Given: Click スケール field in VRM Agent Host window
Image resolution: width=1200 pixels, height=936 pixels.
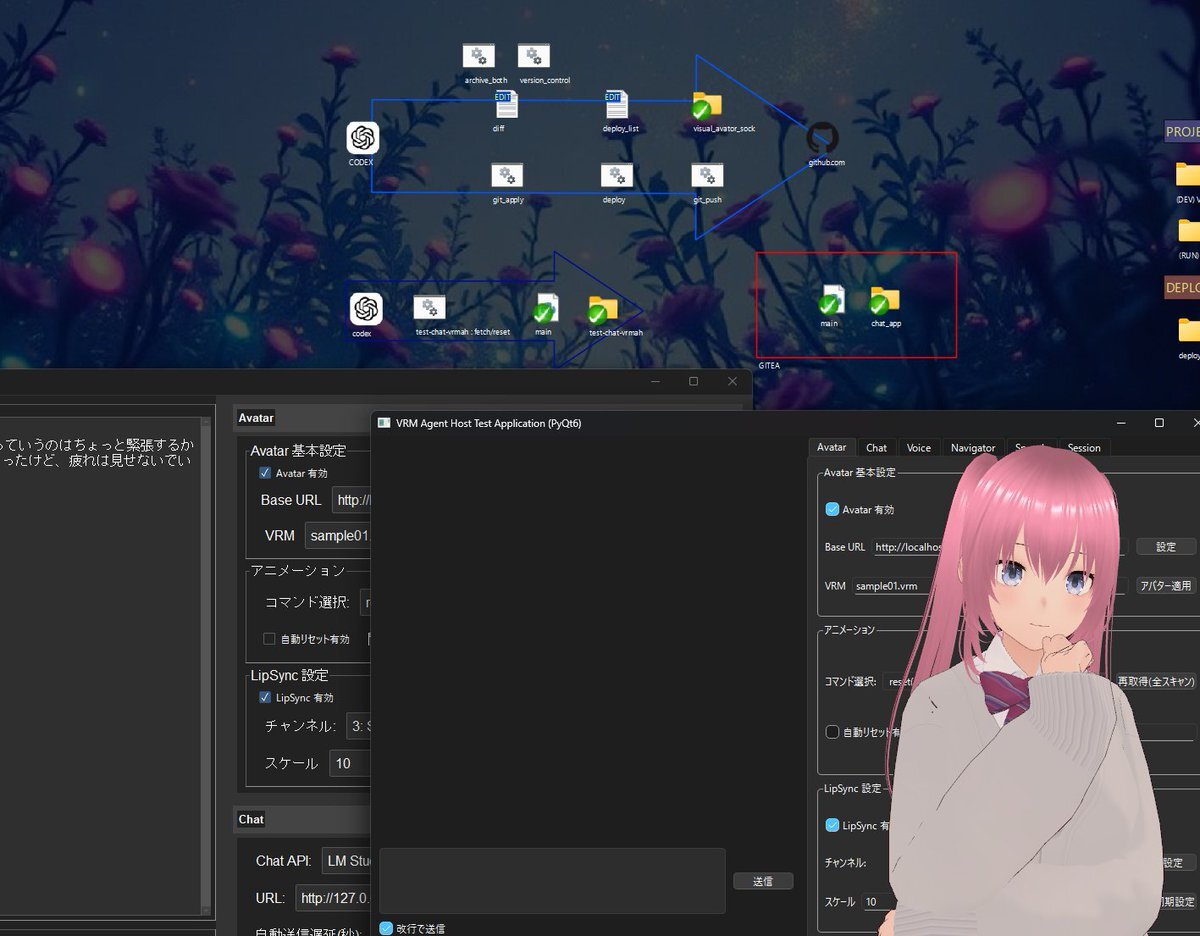Looking at the screenshot, I should point(876,902).
